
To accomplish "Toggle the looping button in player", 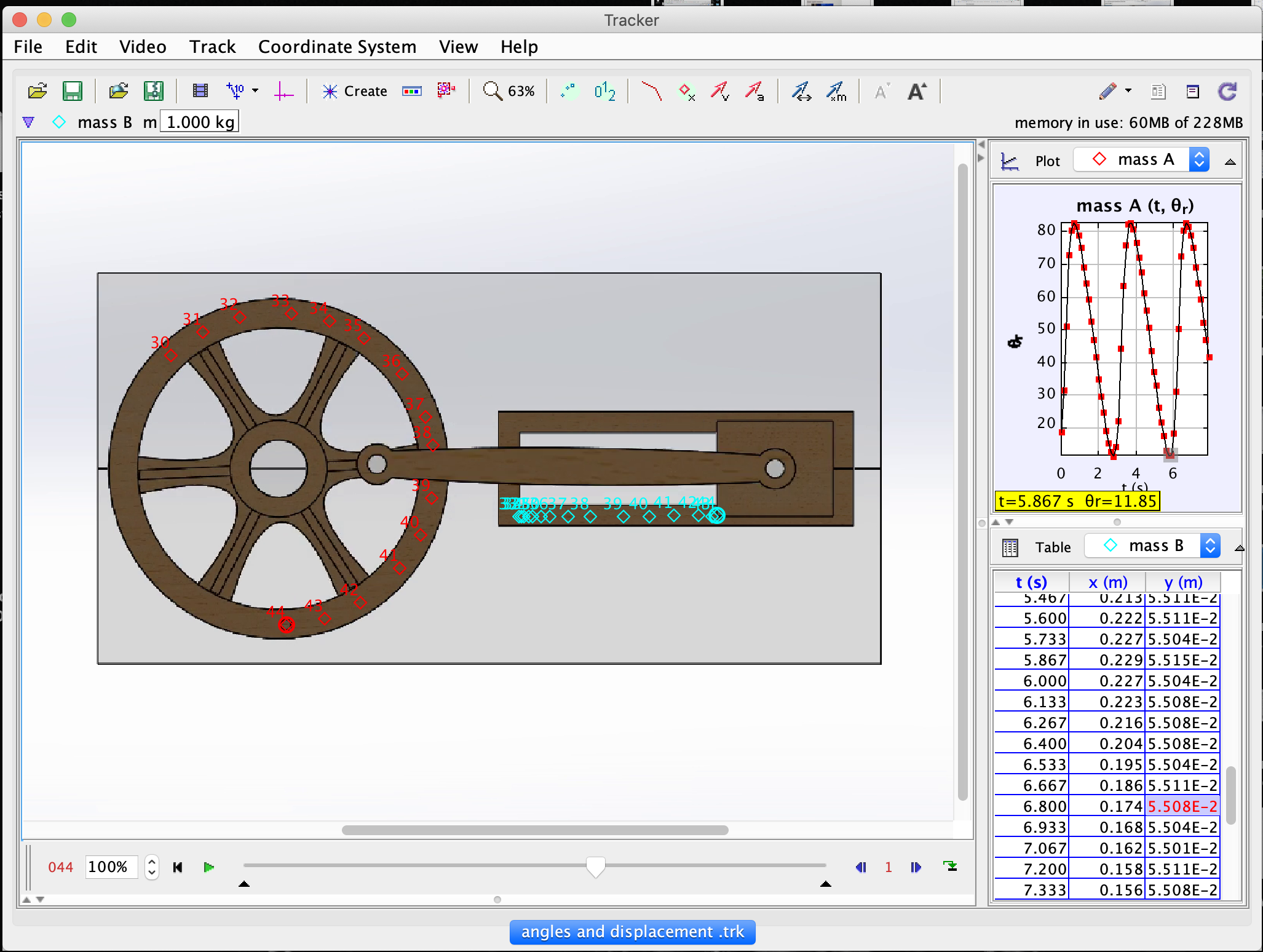I will [x=950, y=867].
